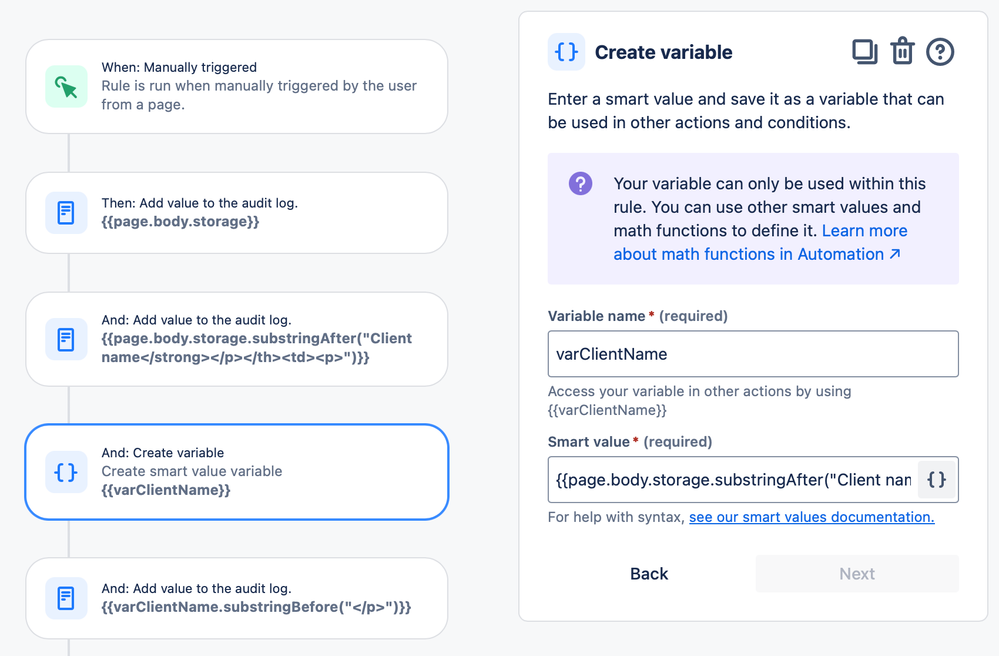Click the {} Create variable icon in the rule chain
This screenshot has width=999, height=656.
point(65,472)
